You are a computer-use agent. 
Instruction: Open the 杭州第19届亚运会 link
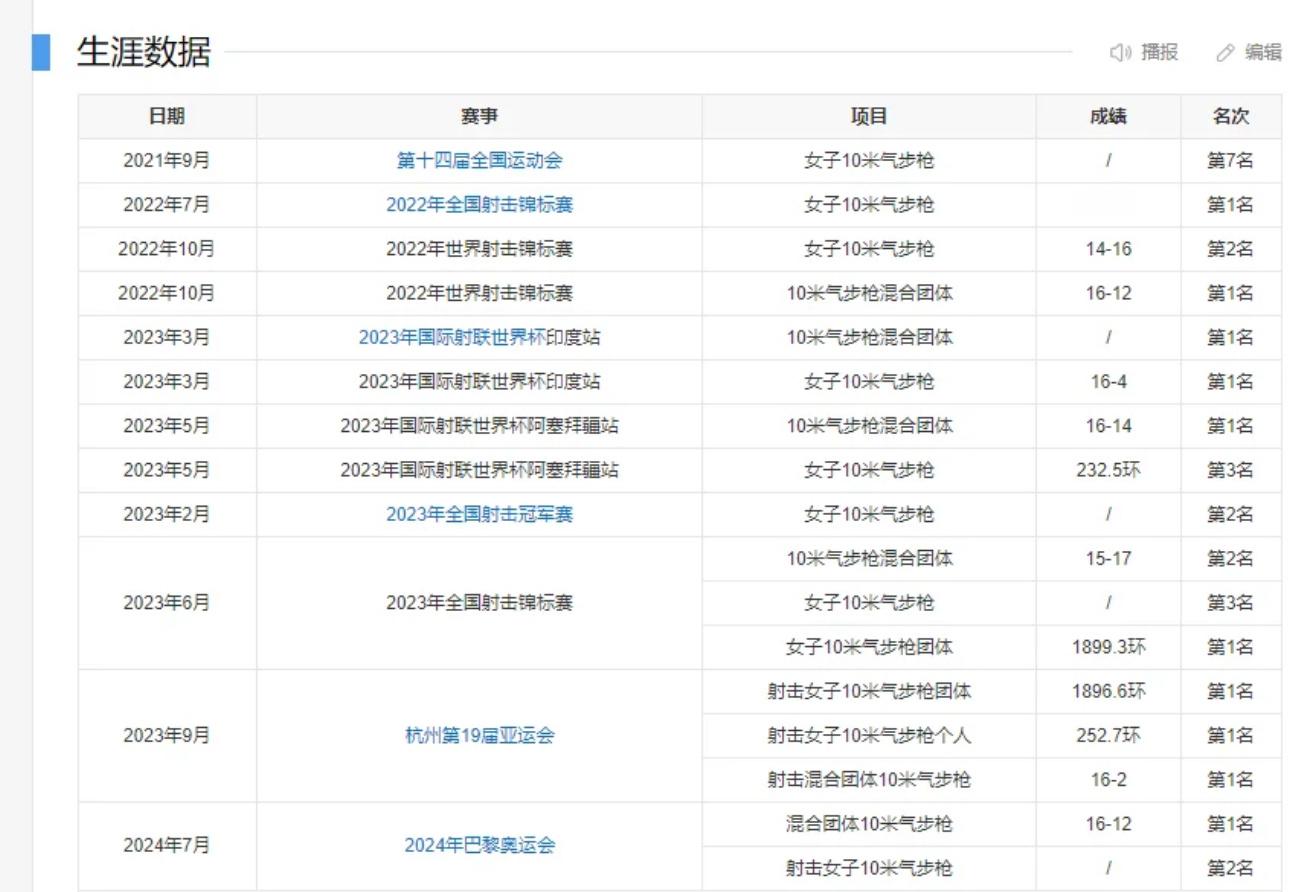[479, 735]
